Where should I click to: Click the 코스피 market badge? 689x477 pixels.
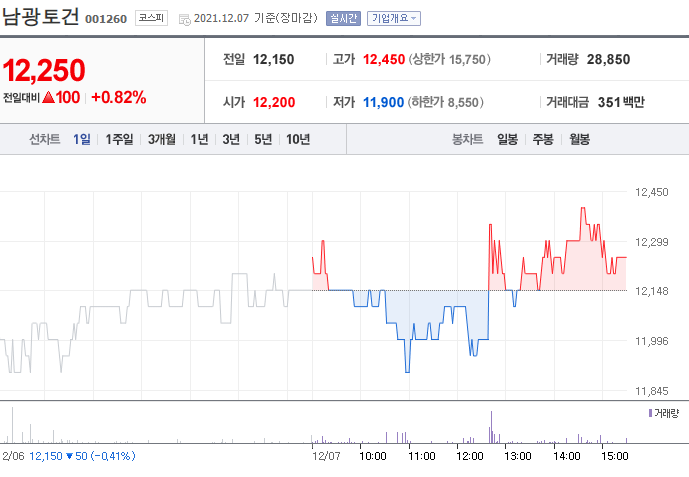(x=151, y=18)
